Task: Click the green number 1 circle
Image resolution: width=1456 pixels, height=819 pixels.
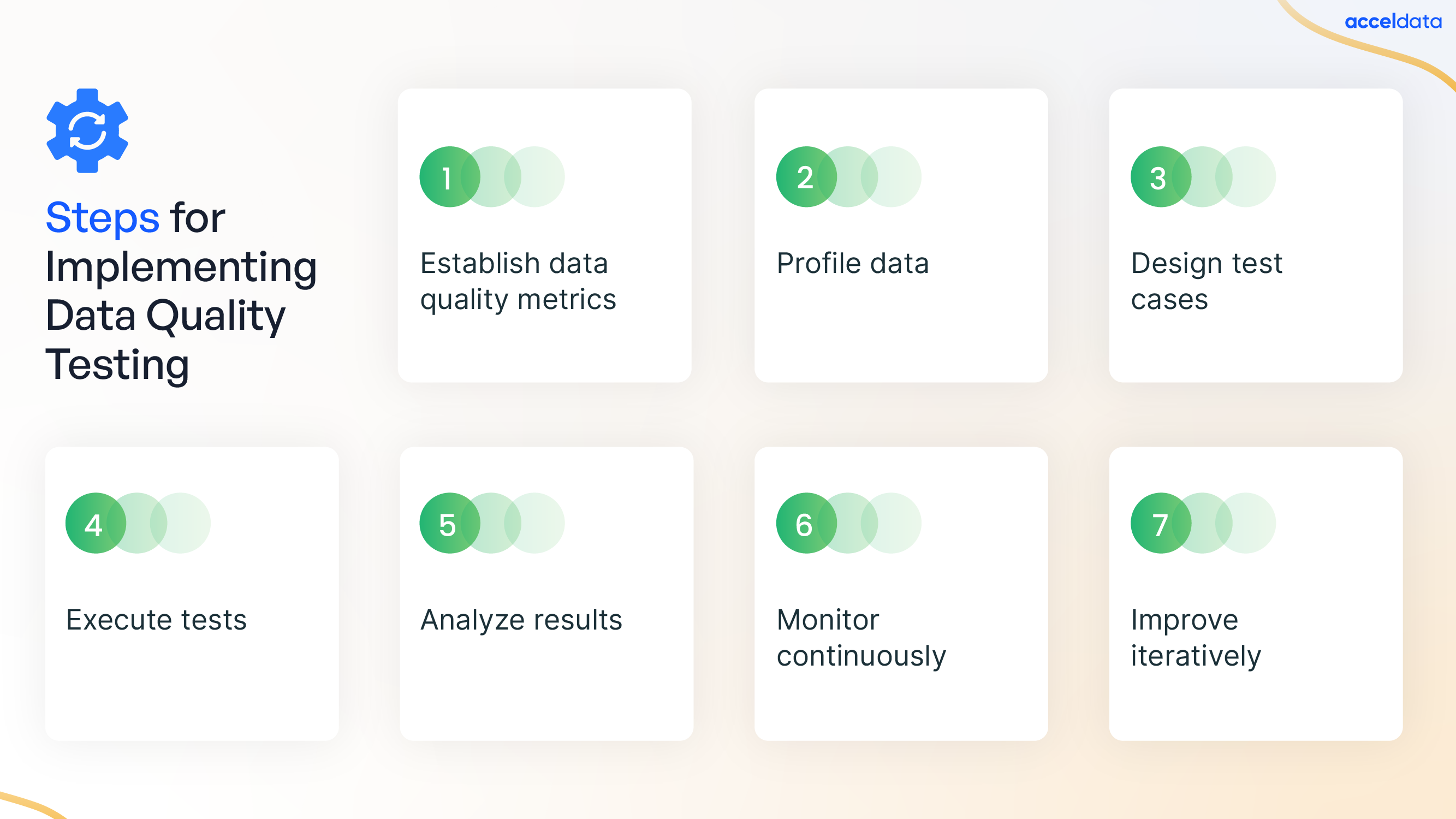Action: pos(449,177)
